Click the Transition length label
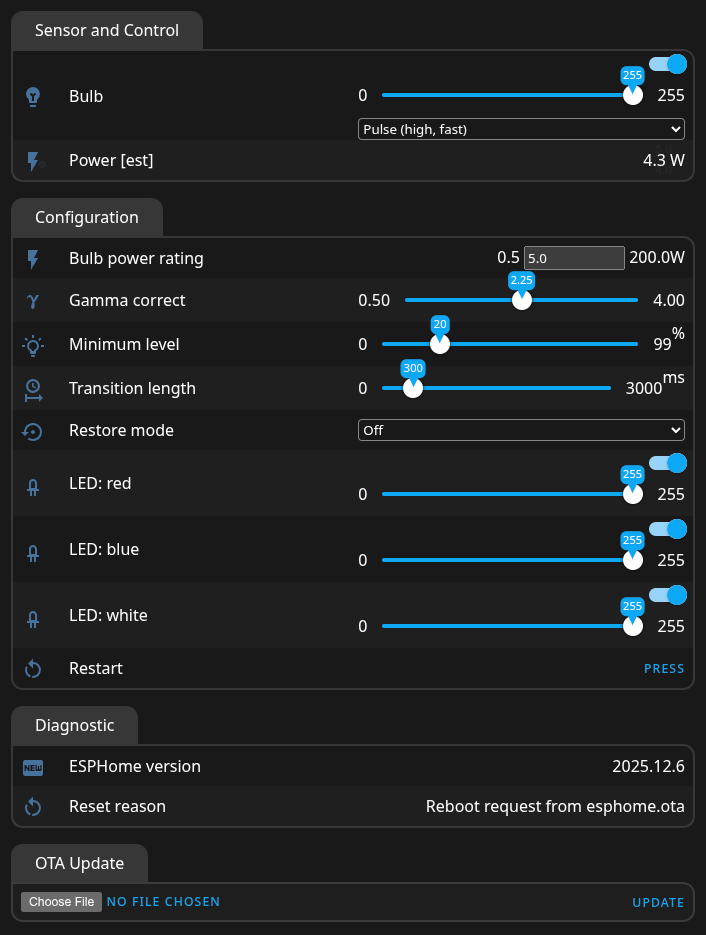This screenshot has height=935, width=706. click(x=132, y=389)
